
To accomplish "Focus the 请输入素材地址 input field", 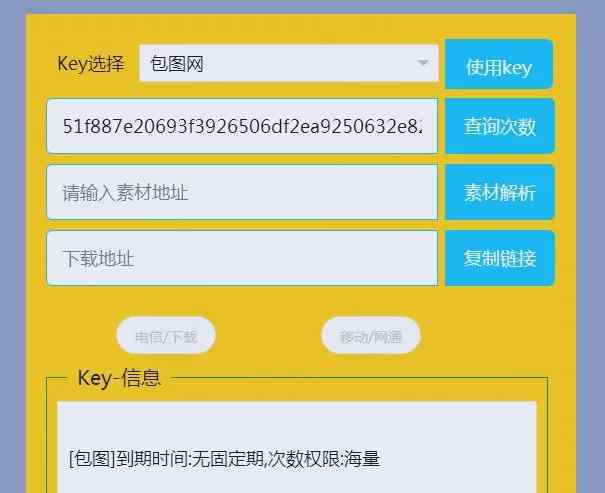I will click(242, 192).
